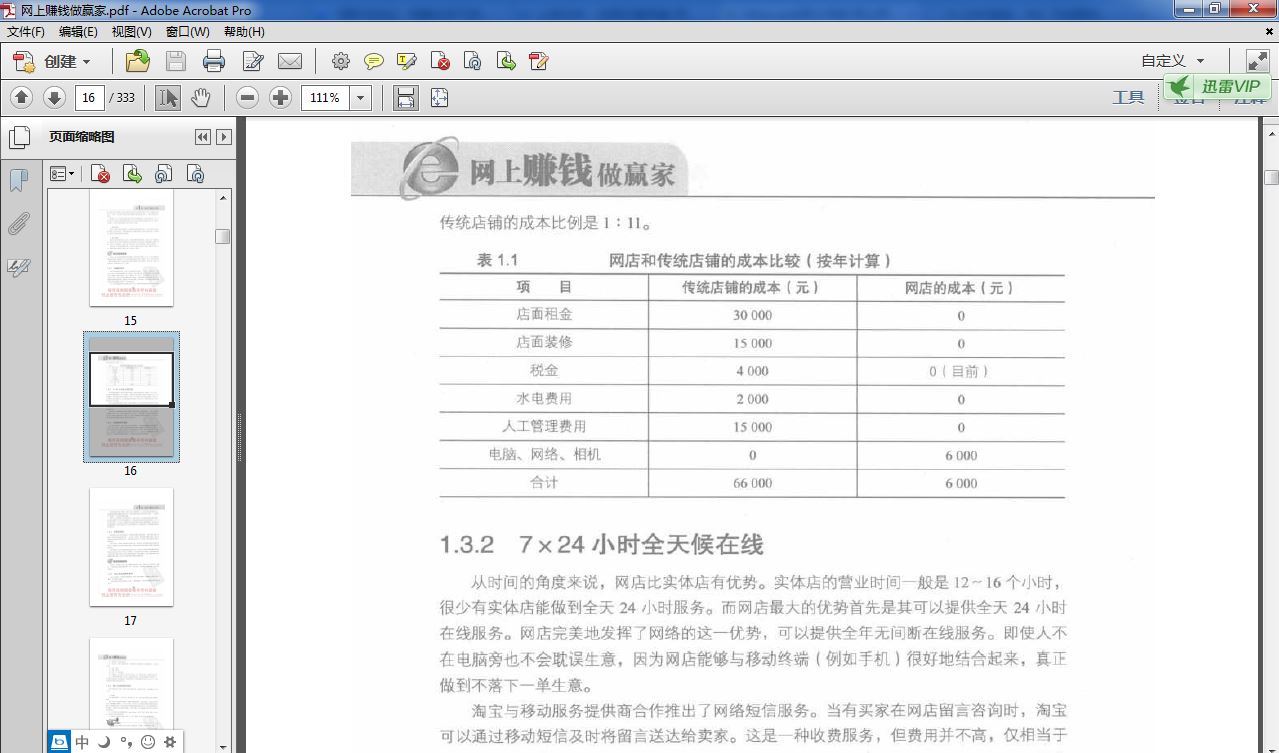Open the 视图(V) menu
The height and width of the screenshot is (753, 1279).
click(x=131, y=31)
